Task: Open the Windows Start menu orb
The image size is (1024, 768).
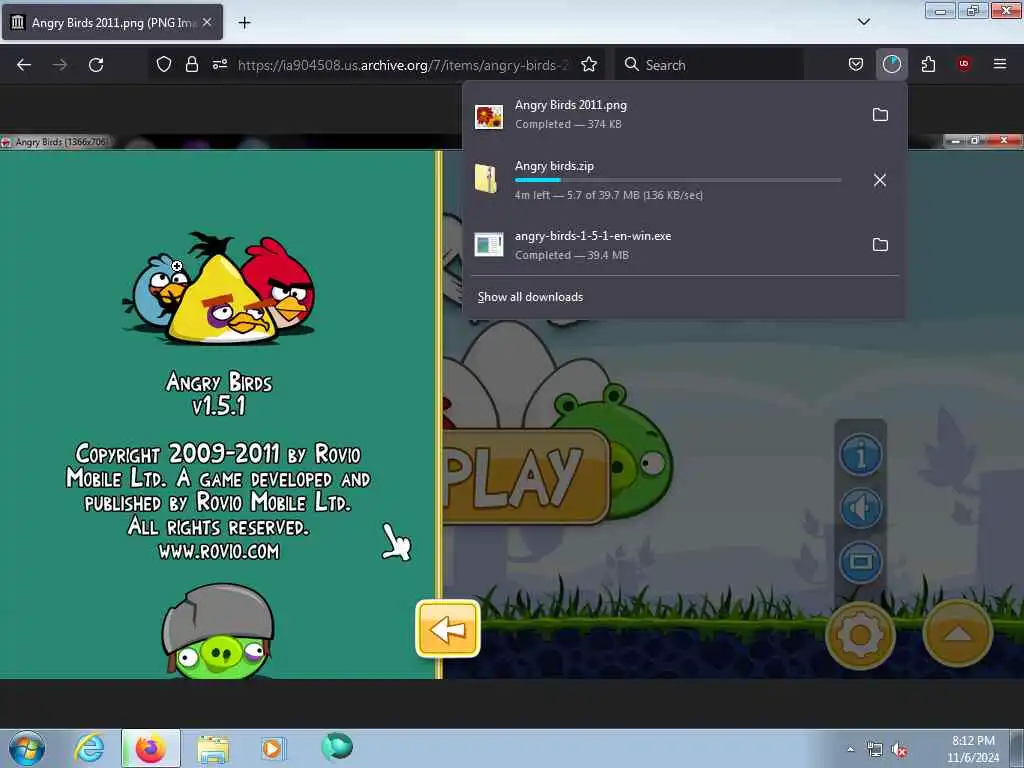Action: coord(27,748)
